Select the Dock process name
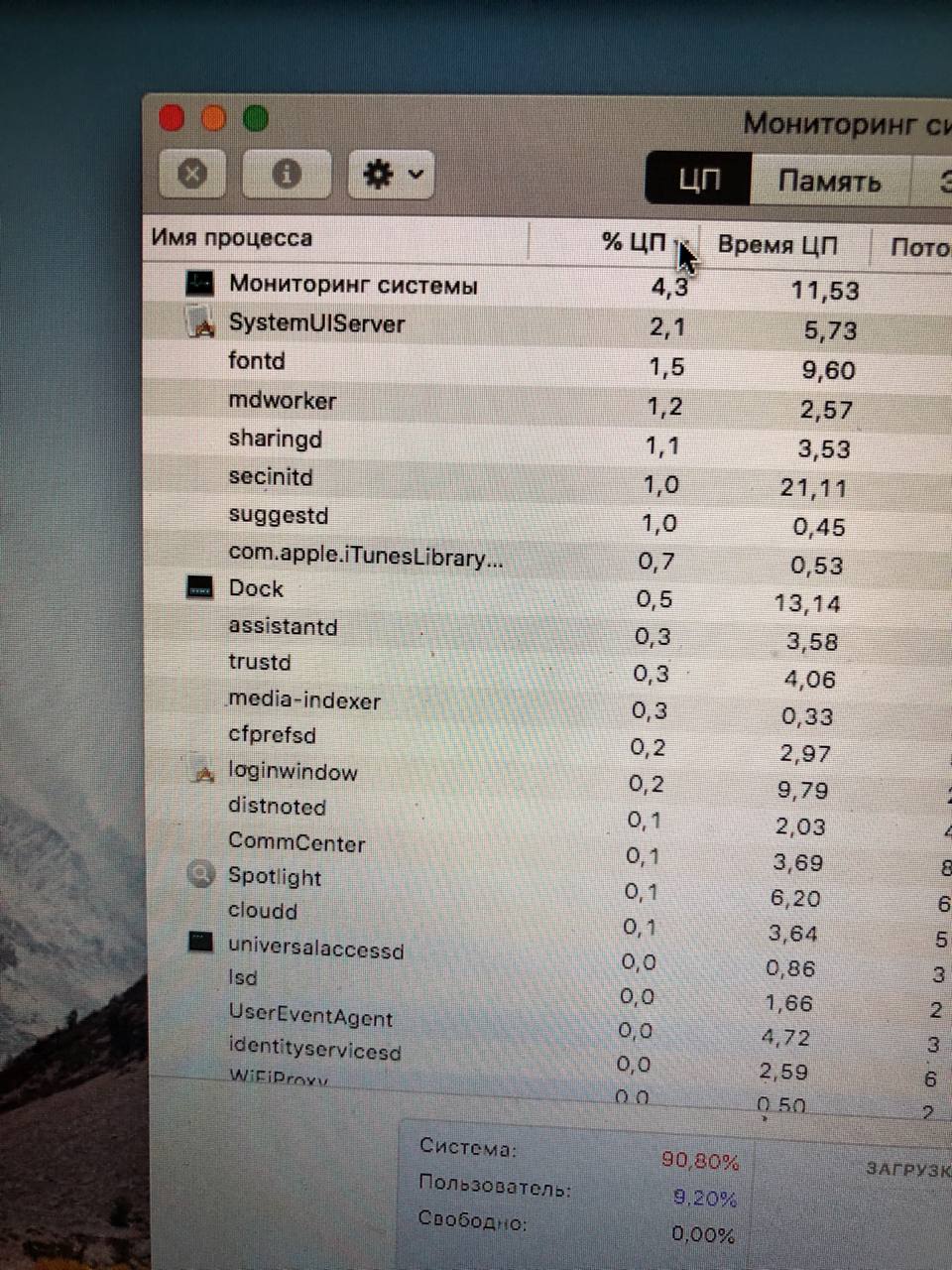Screen dimensions: 952x1270 click(x=256, y=588)
